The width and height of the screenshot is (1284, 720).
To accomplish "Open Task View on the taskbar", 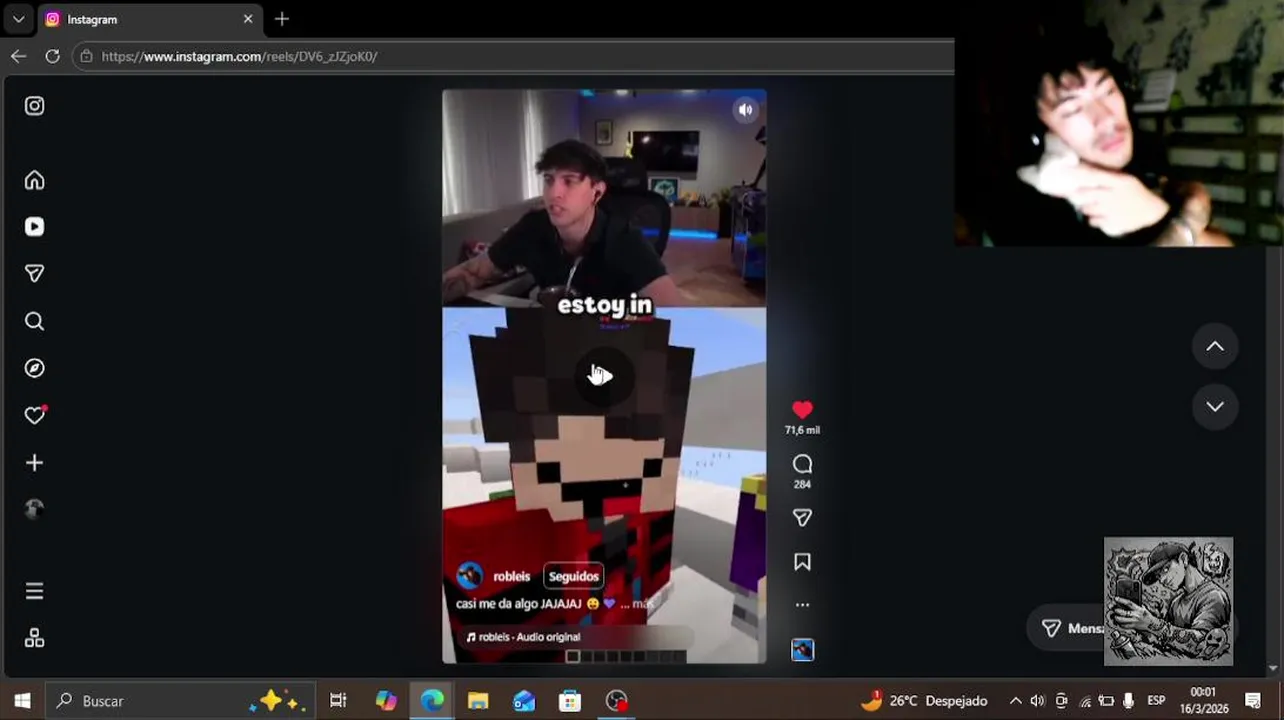I will tap(338, 701).
